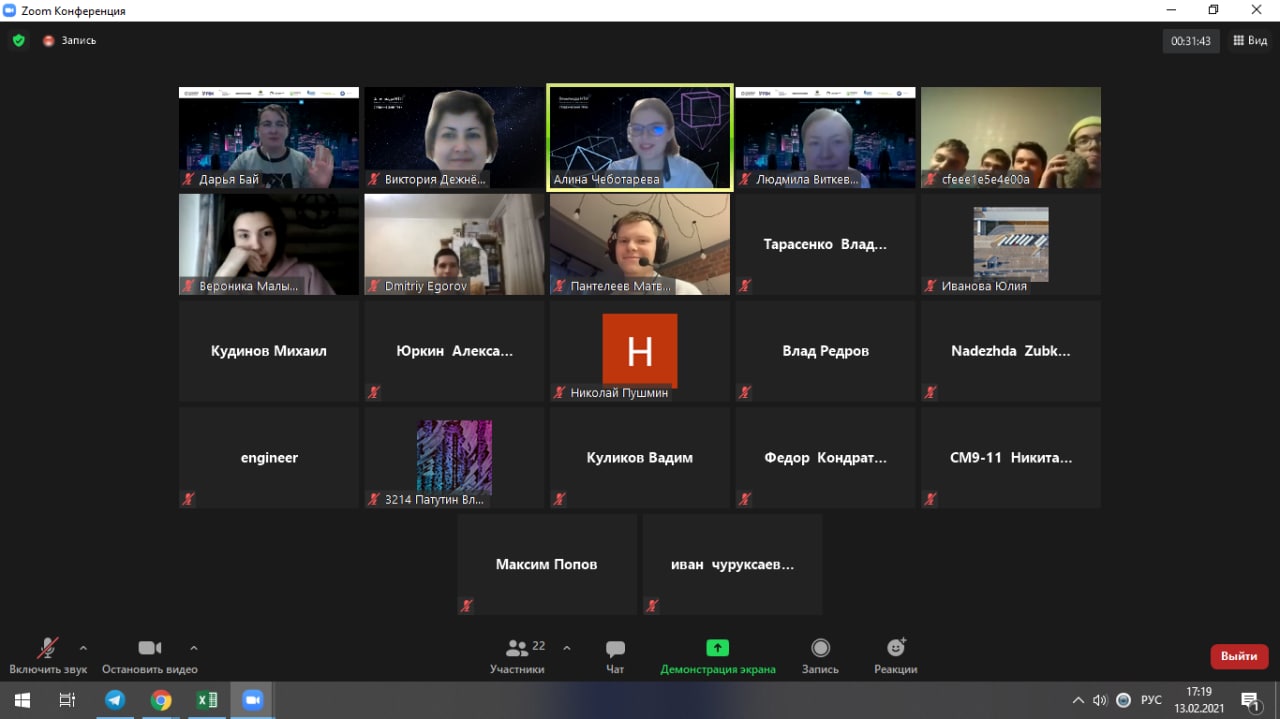Click the red recording indicator at top left

click(x=48, y=41)
